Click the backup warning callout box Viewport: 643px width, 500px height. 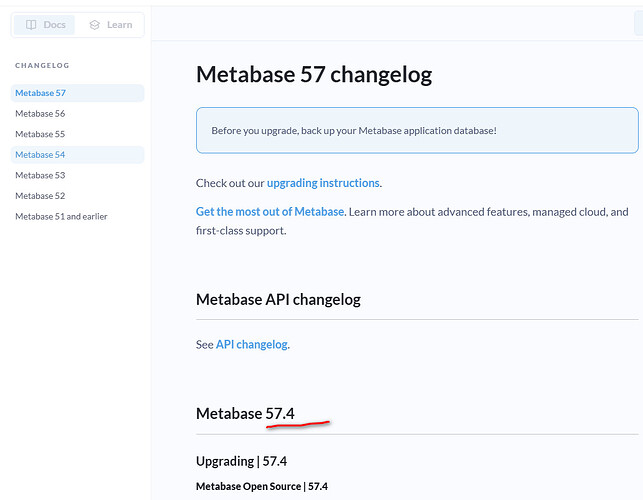tap(416, 131)
